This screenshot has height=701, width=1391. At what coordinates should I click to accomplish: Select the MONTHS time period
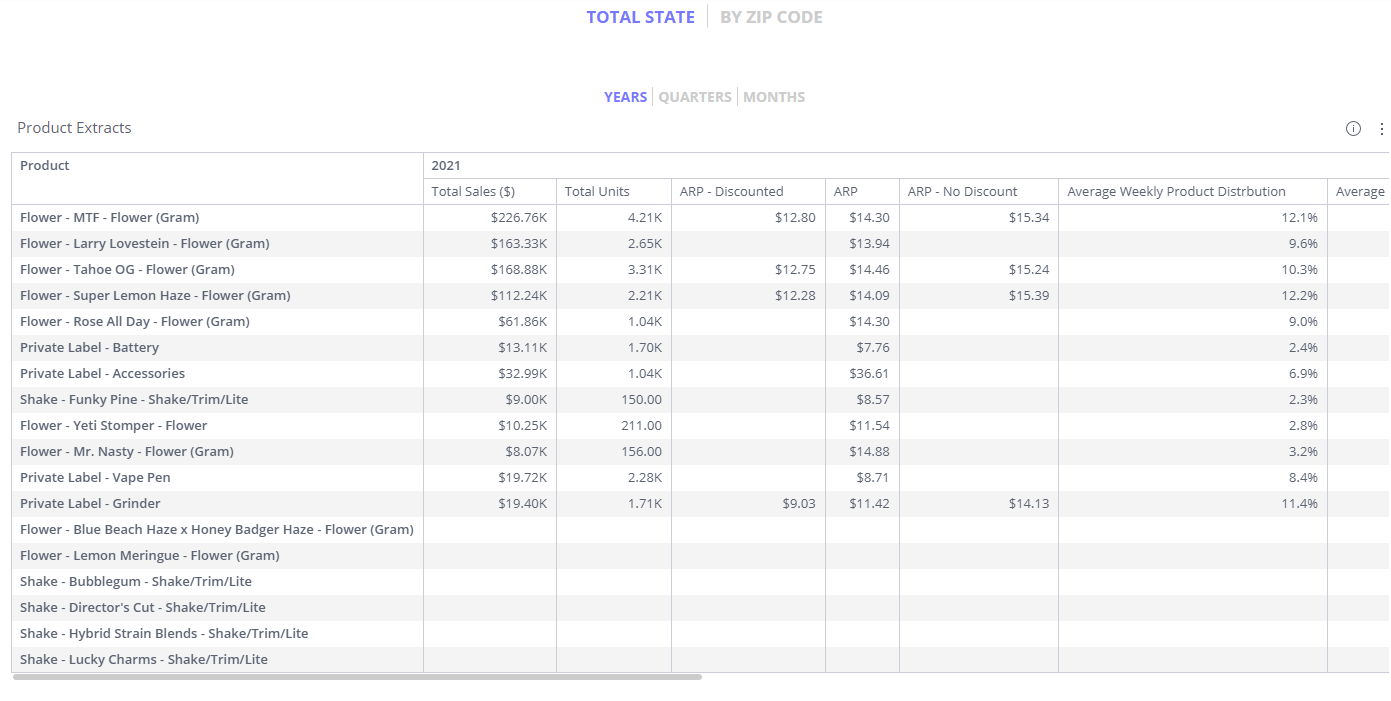pyautogui.click(x=774, y=97)
